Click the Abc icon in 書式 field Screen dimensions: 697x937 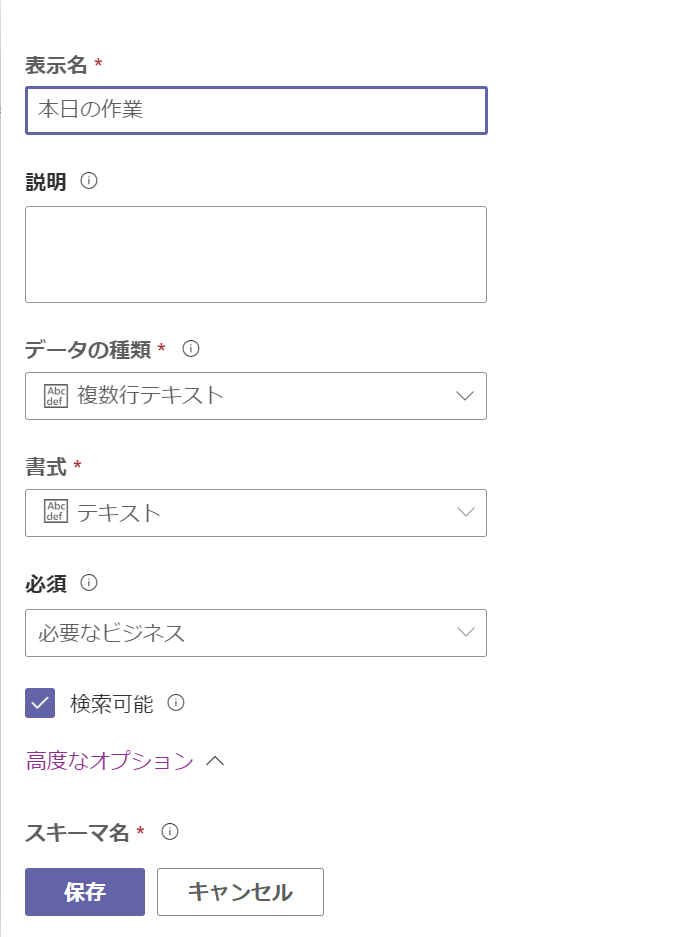pos(56,513)
